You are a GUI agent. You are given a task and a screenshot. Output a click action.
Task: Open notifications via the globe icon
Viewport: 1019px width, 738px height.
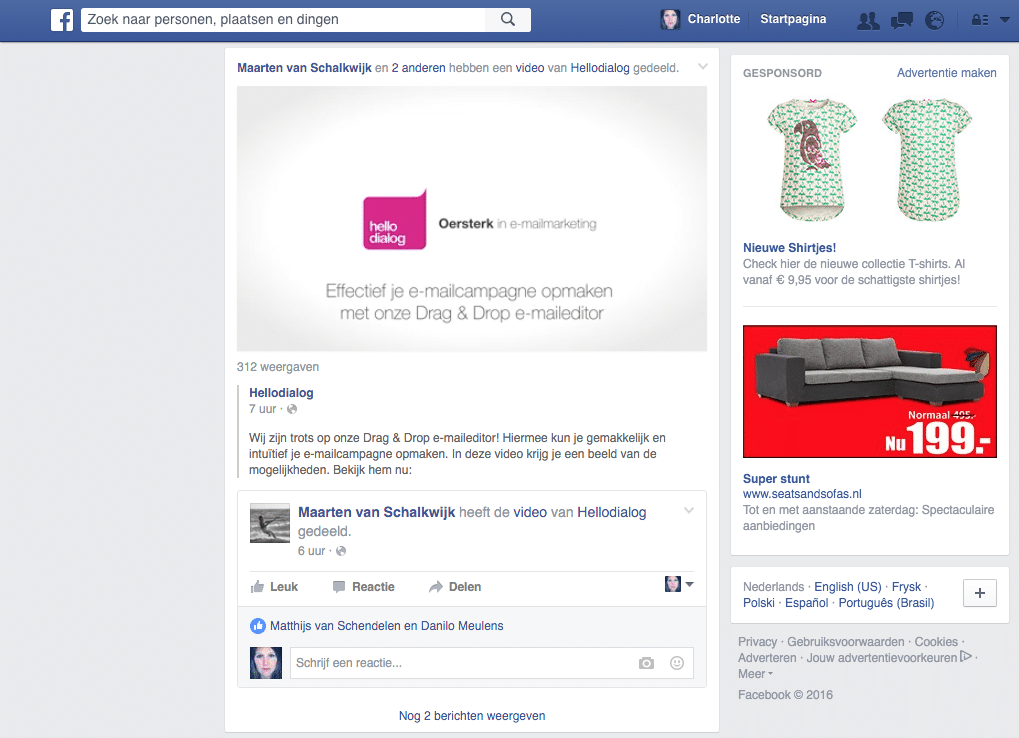point(934,19)
